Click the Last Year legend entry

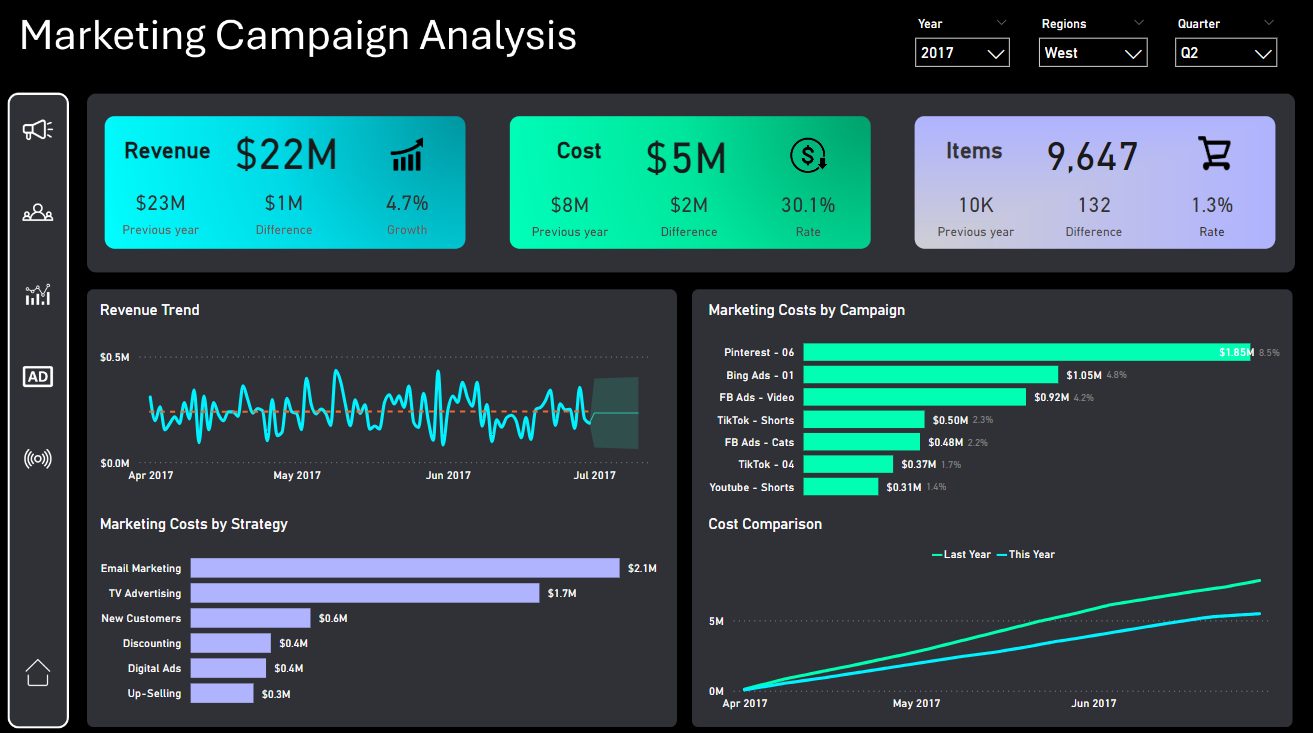point(961,554)
